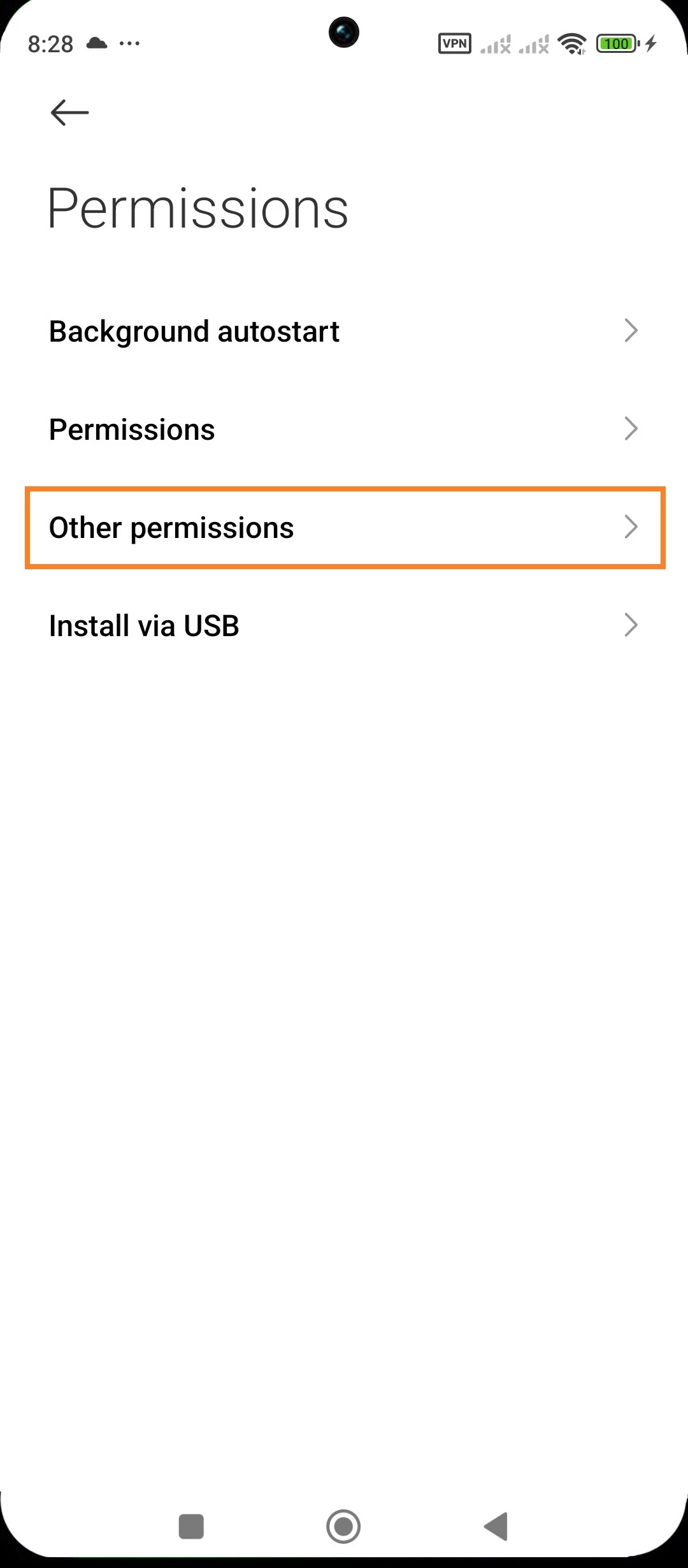This screenshot has height=1568, width=688.
Task: Open Background autostart settings
Action: 194,331
